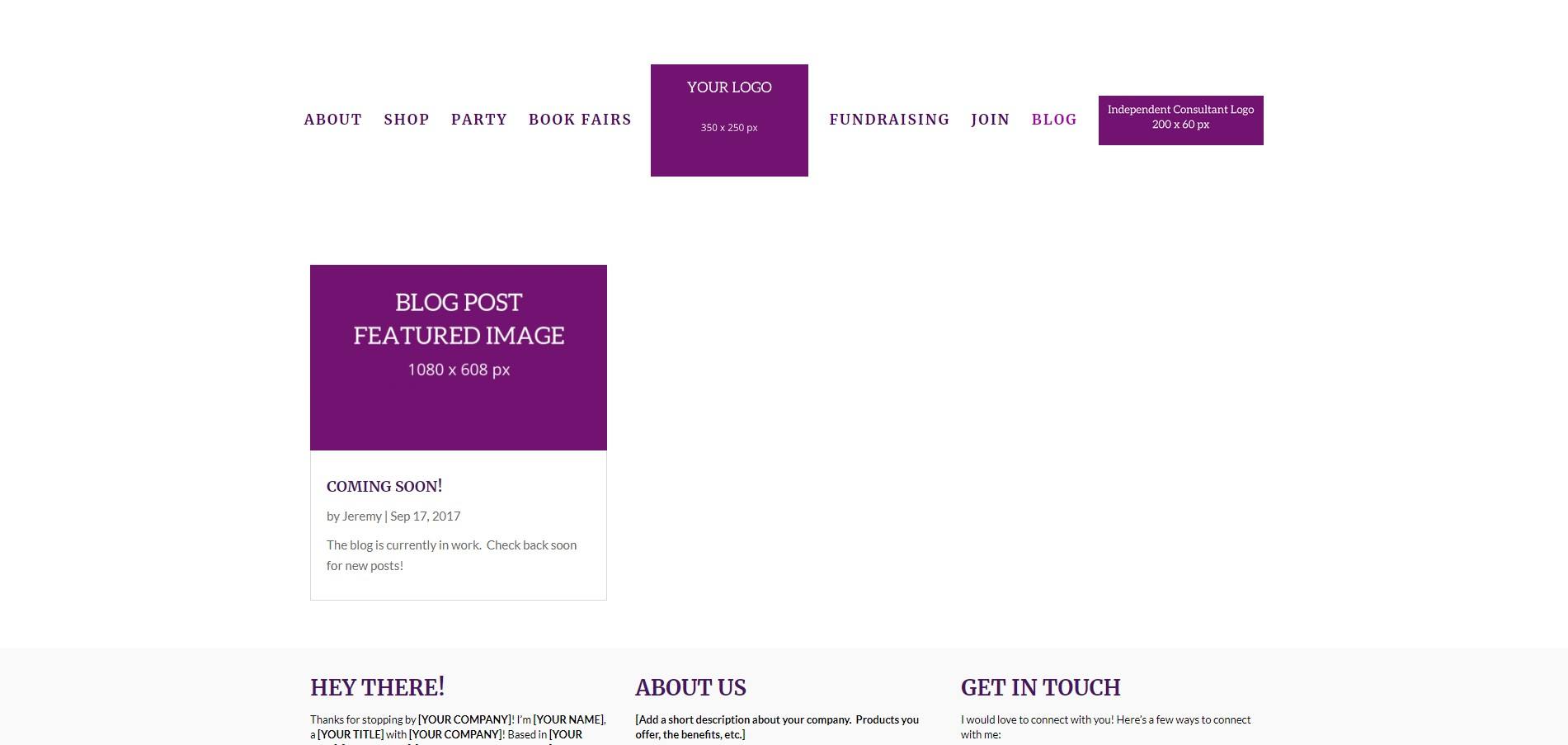
Task: Click the Independent Consultant Logo banner
Action: (x=1180, y=120)
